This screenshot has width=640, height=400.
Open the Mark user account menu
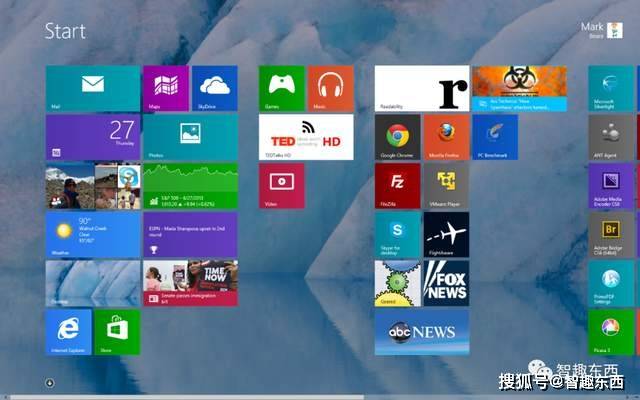coord(602,31)
